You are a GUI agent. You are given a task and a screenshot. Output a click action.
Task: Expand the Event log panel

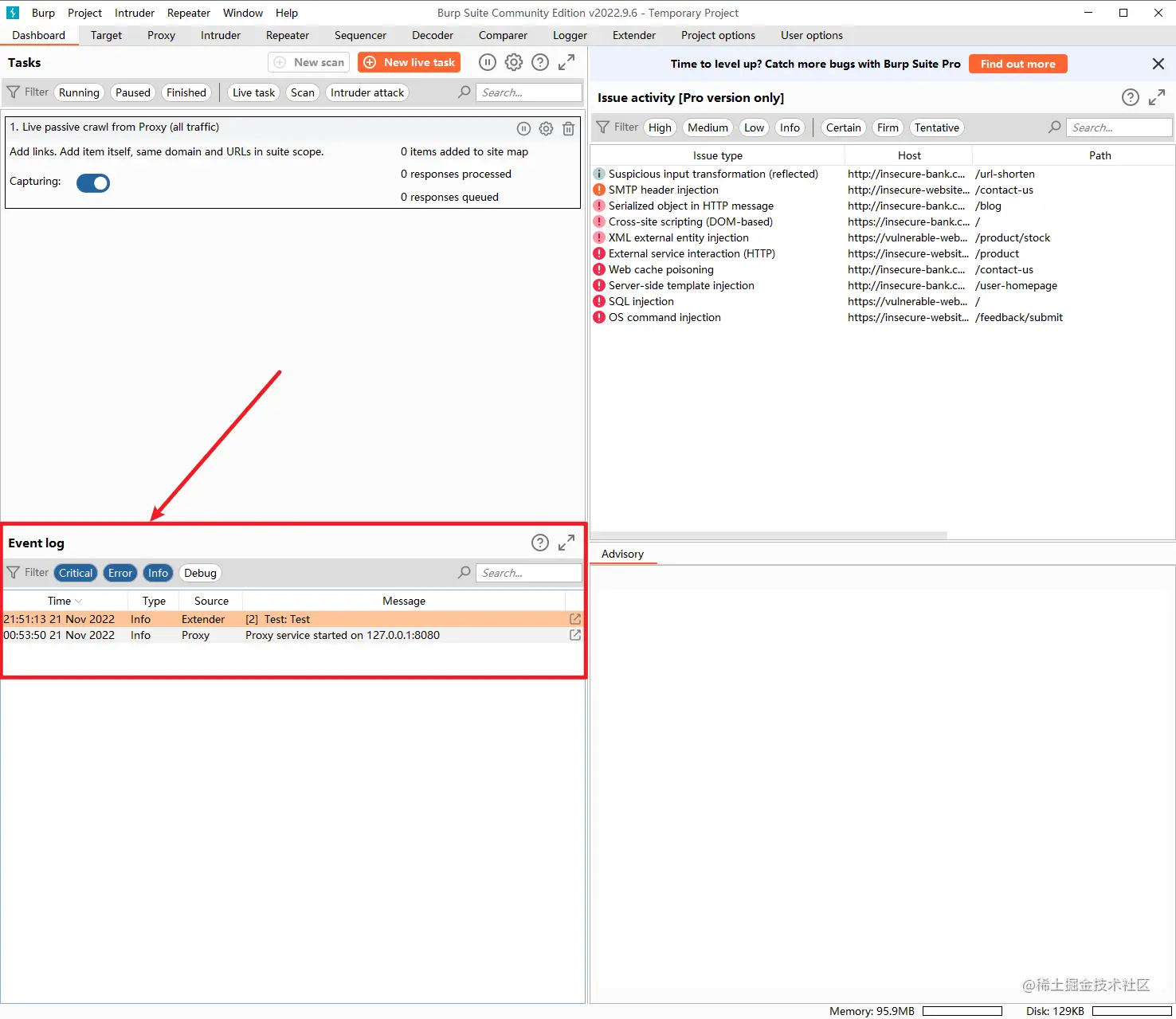click(x=566, y=543)
